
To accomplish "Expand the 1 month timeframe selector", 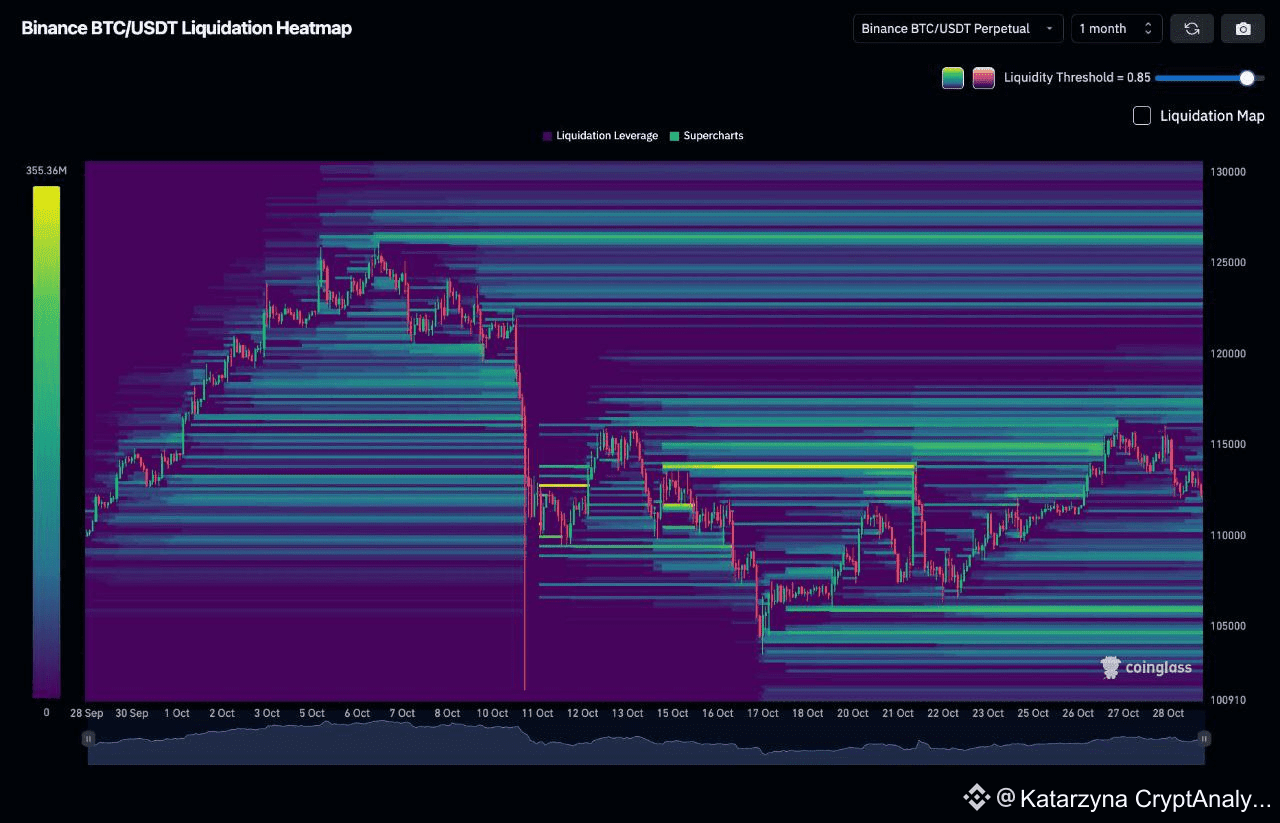I will tap(1116, 29).
